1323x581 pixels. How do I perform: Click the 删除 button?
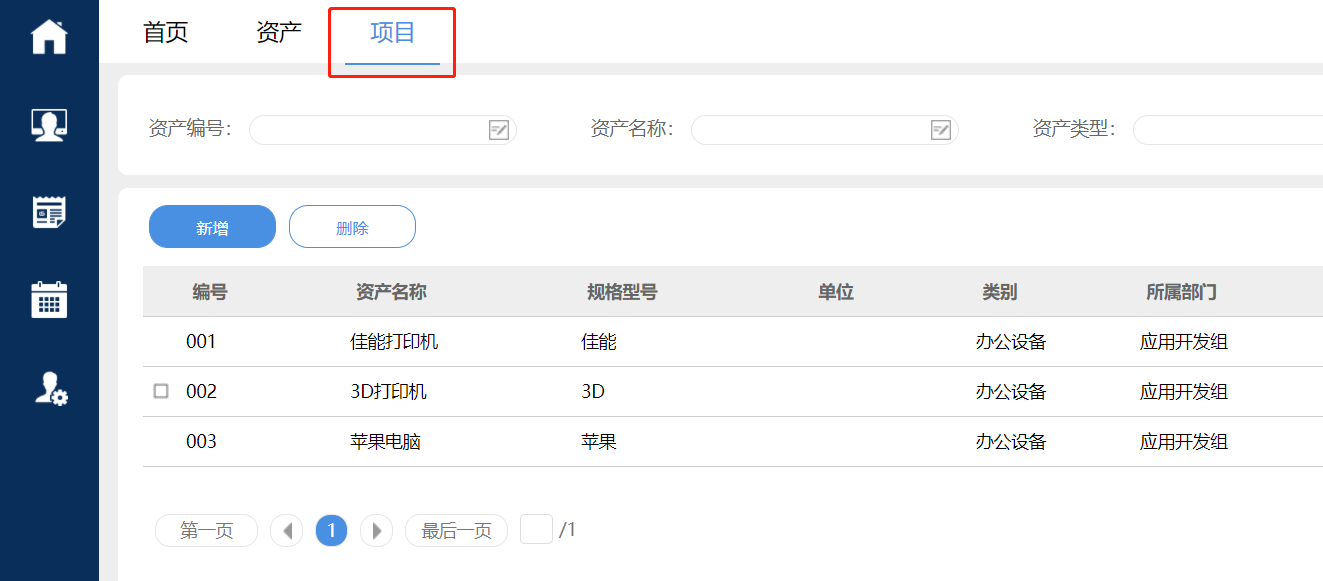tap(352, 227)
